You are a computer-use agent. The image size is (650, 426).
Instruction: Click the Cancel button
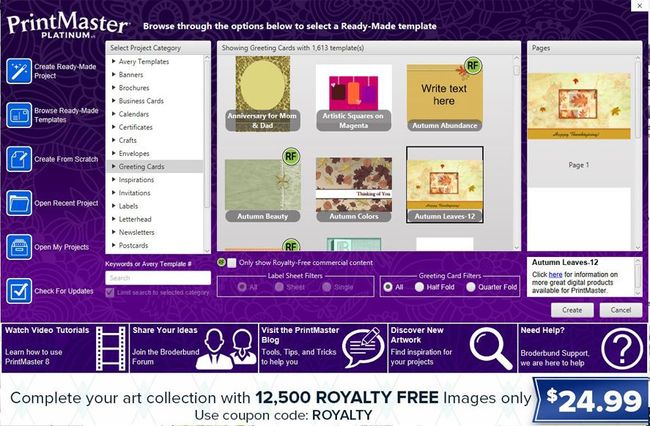[621, 310]
